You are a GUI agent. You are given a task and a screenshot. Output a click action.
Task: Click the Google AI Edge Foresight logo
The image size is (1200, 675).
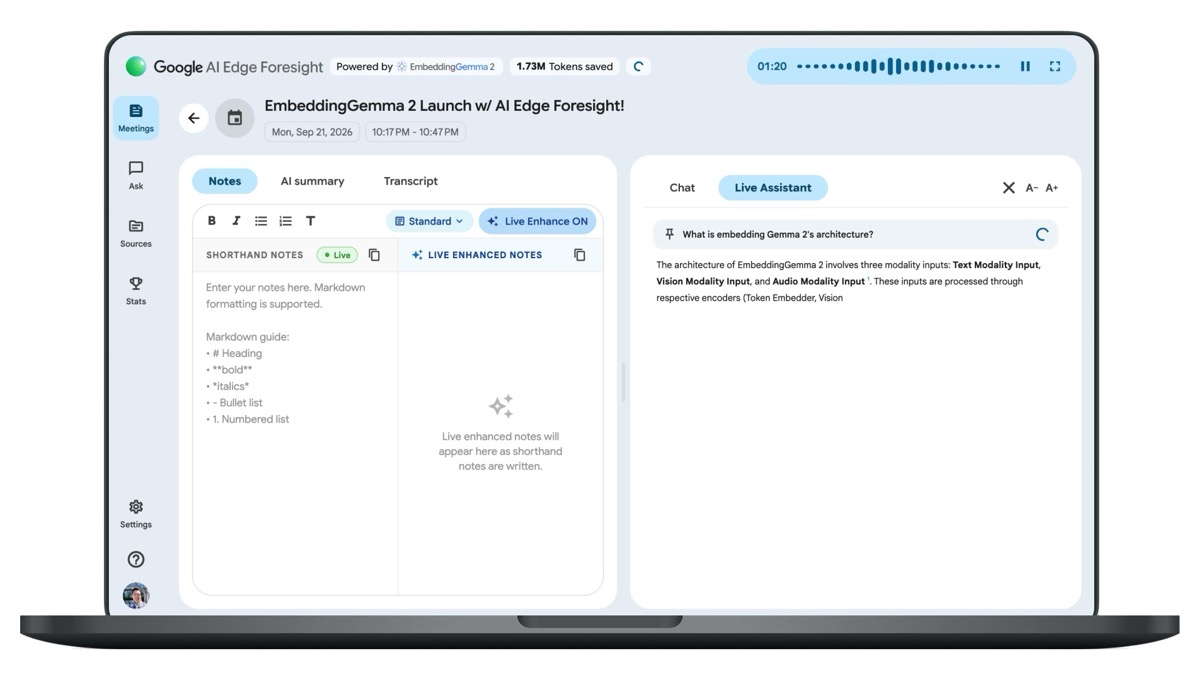[224, 67]
